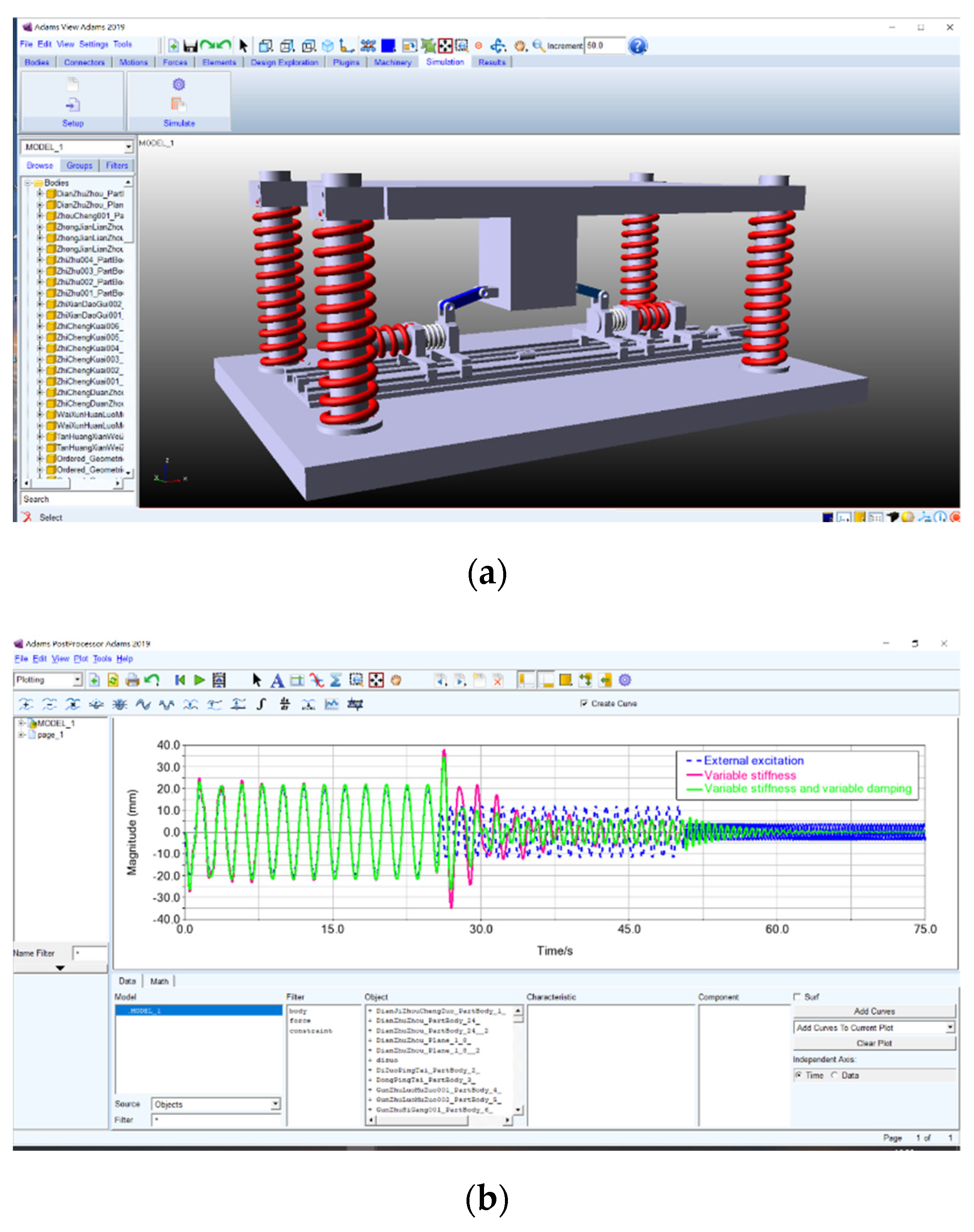The width and height of the screenshot is (974, 1232).
Task: Switch to the Results ribbon tab
Action: point(492,62)
